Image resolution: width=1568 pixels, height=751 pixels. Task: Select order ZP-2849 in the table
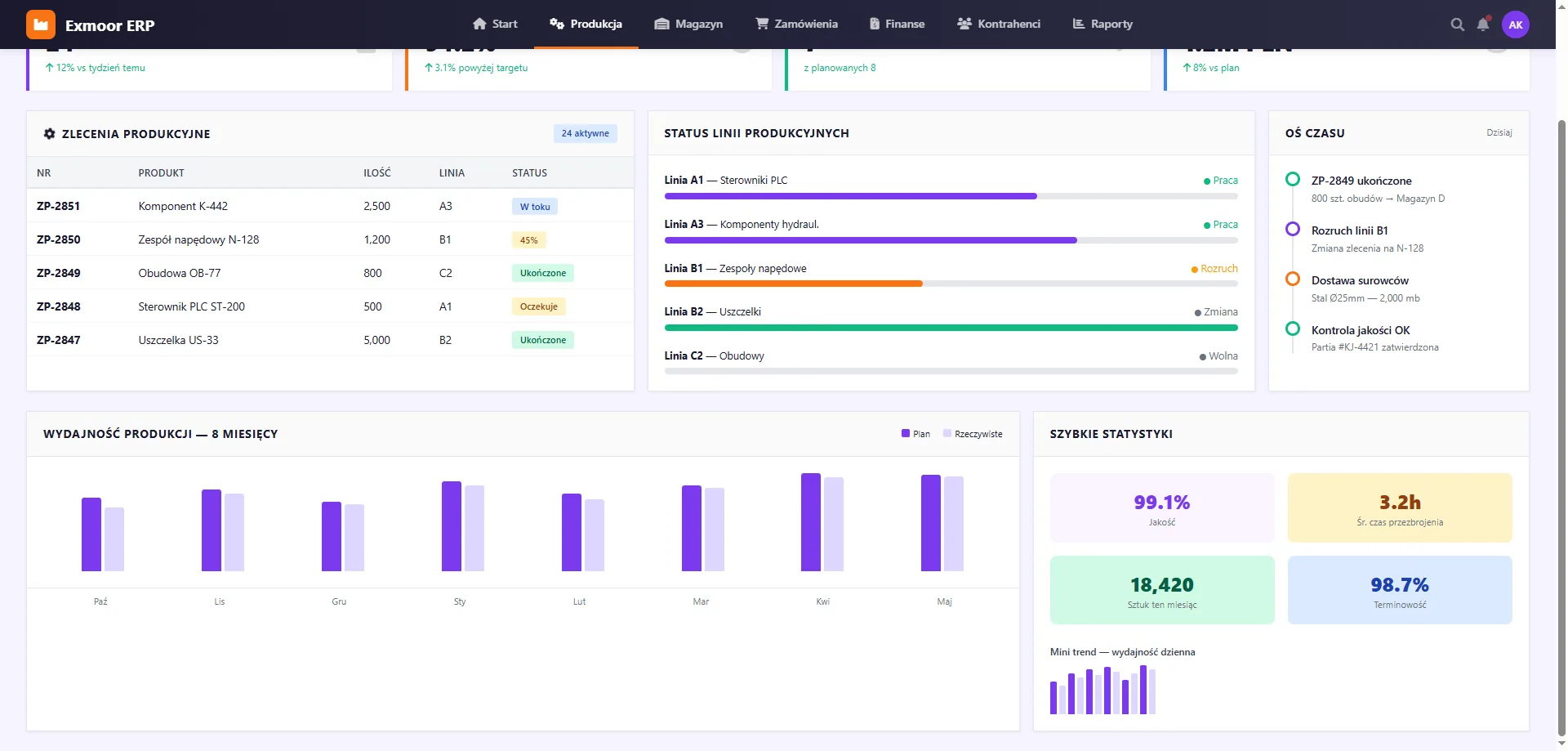[x=58, y=274]
